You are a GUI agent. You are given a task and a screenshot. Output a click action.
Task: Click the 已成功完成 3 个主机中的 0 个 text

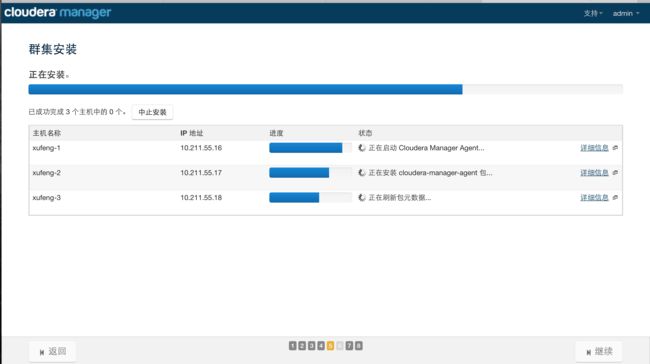(x=77, y=112)
